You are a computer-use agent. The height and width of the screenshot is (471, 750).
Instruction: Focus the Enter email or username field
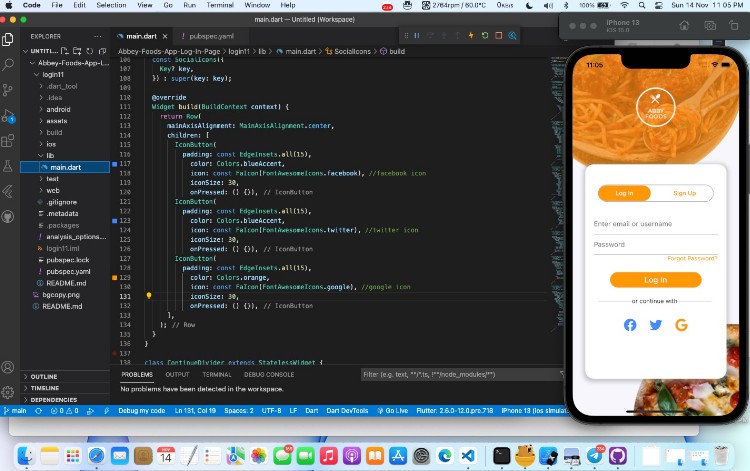click(x=655, y=224)
